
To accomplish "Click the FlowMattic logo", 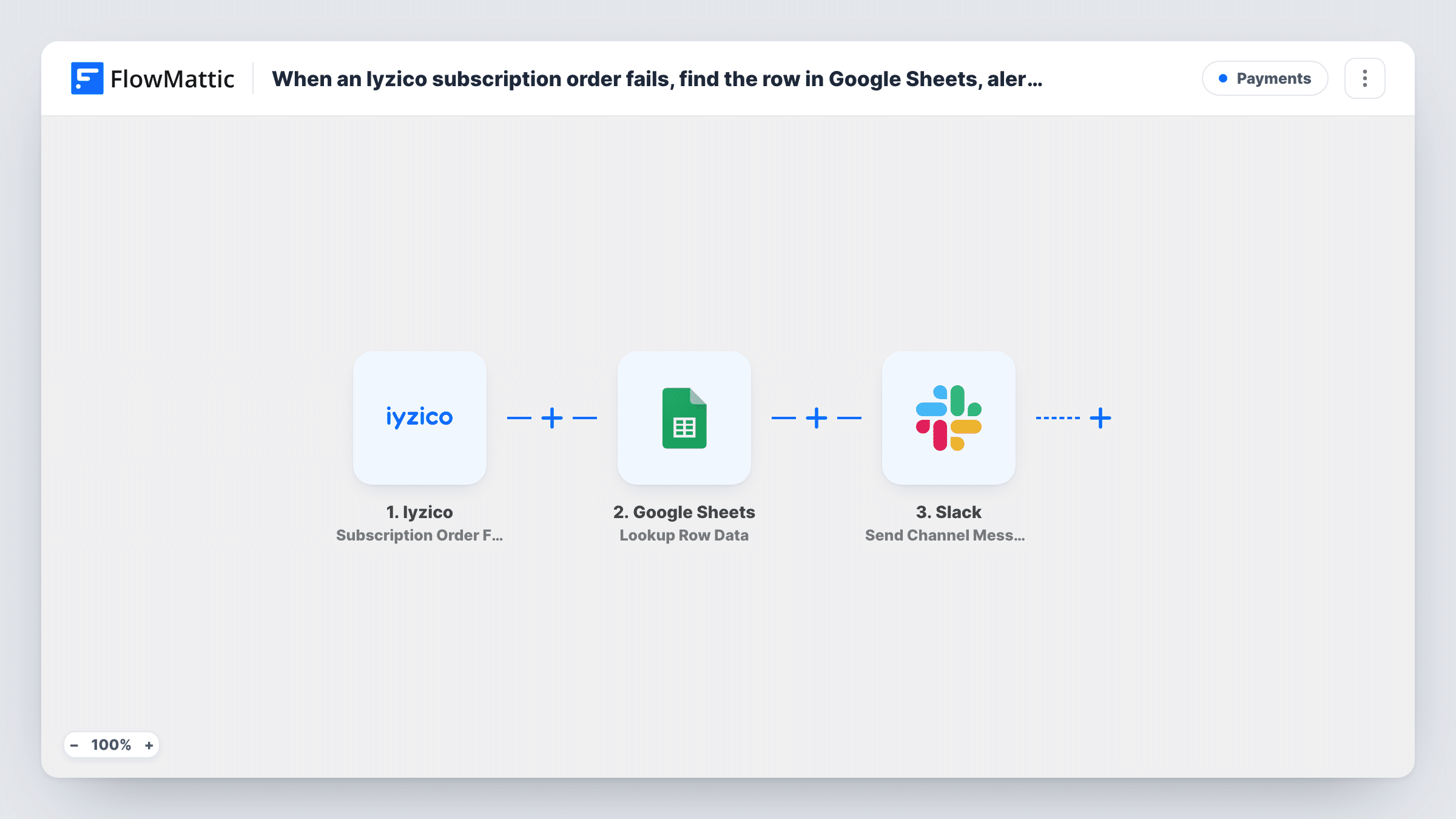I will pyautogui.click(x=152, y=78).
